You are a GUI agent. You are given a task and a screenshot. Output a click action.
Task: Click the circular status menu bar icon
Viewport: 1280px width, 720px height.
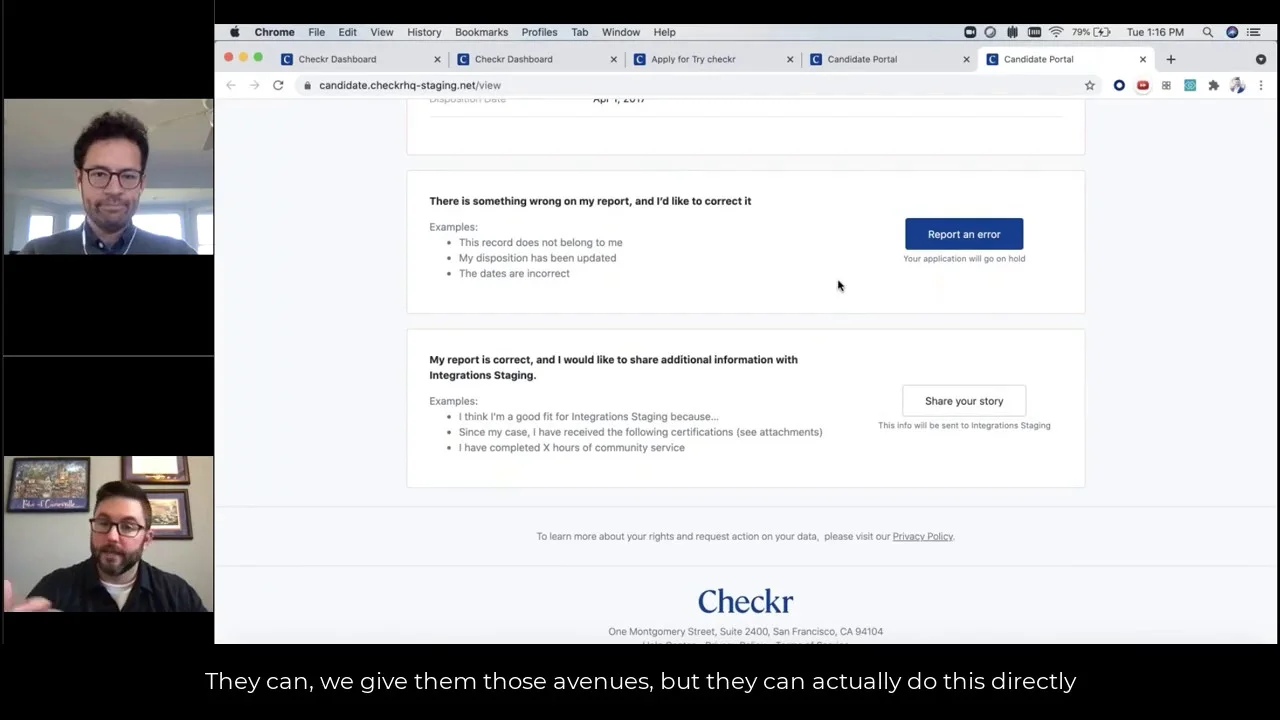tap(990, 32)
